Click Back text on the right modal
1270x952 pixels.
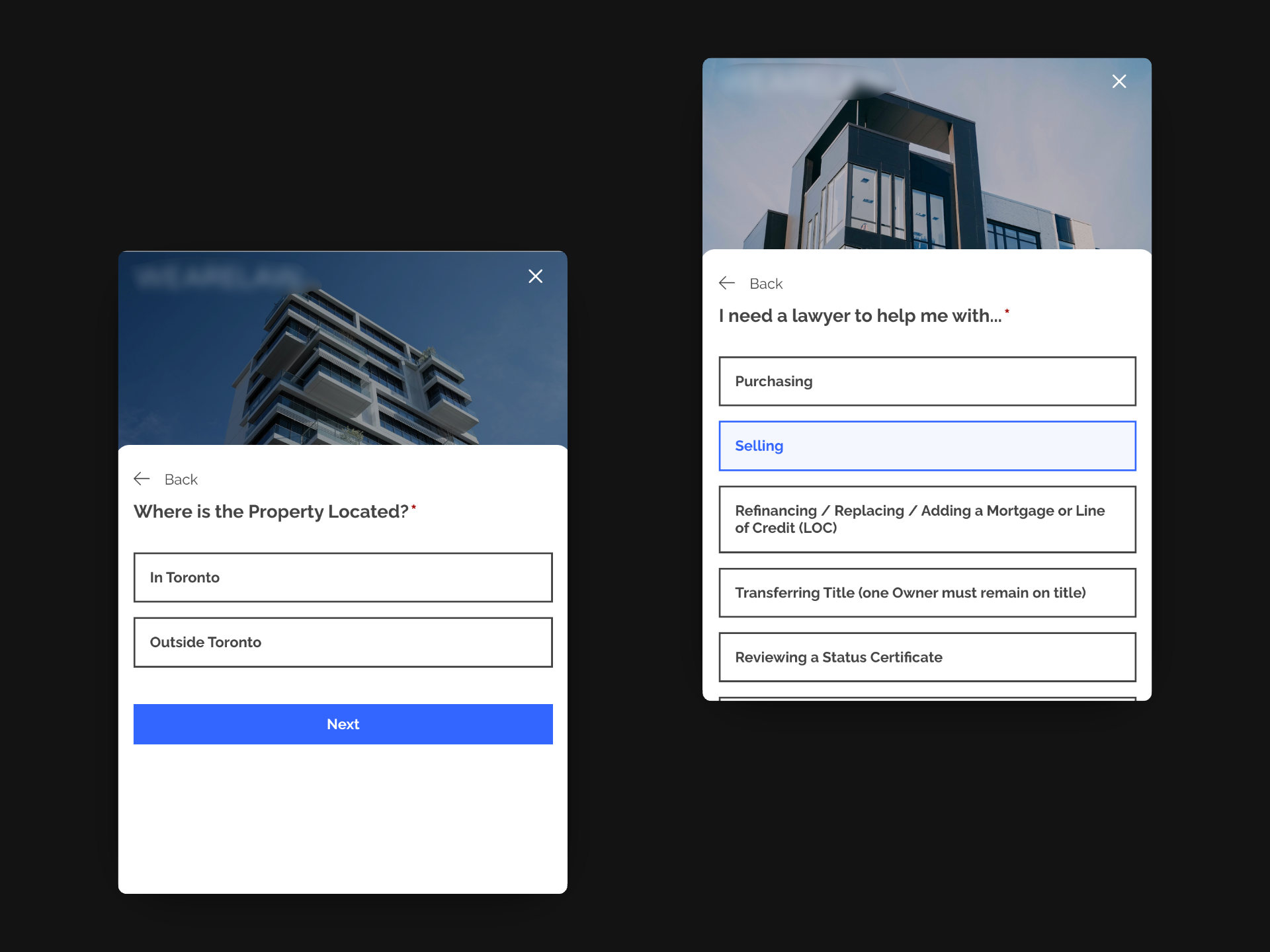click(766, 284)
